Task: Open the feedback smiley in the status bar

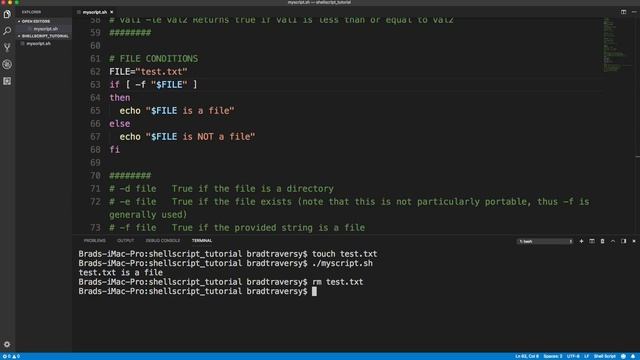Action: [623, 356]
